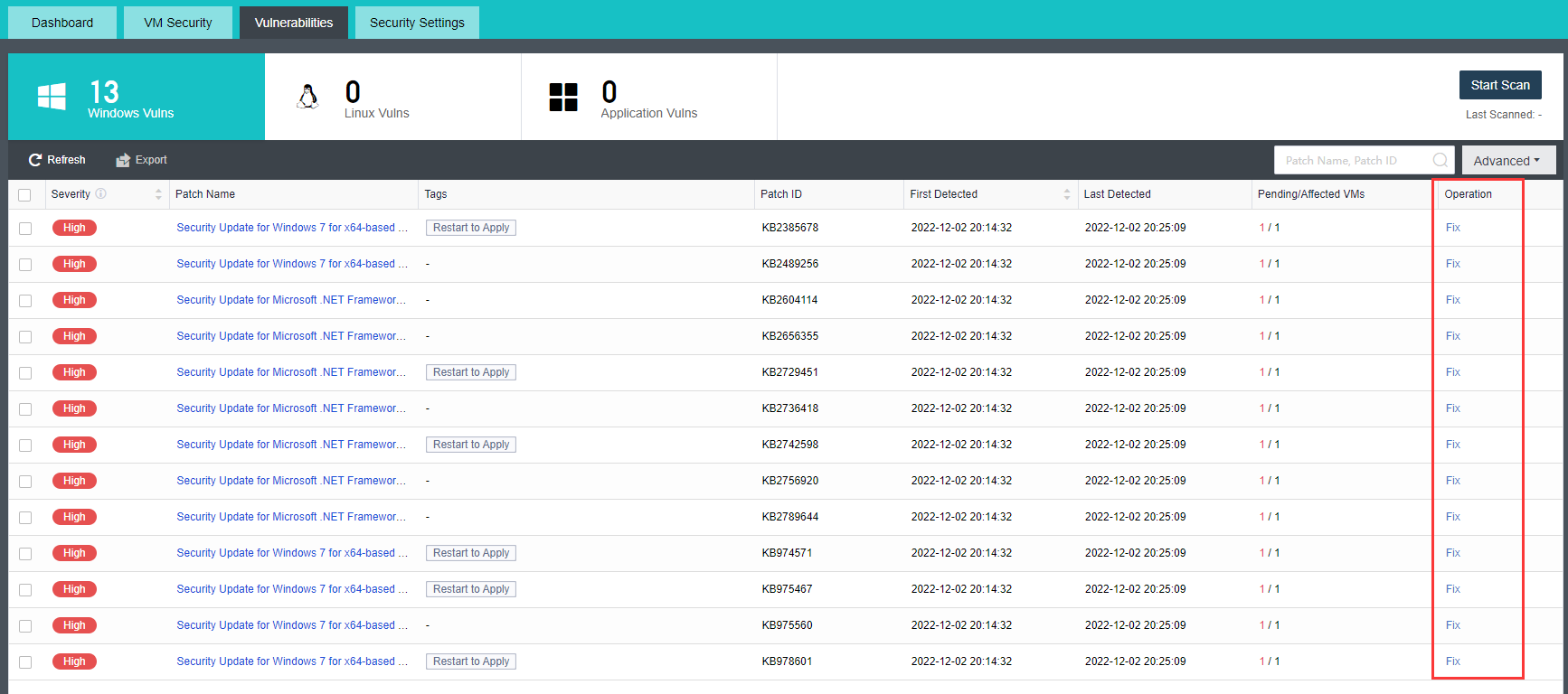Click the Export icon in toolbar

tap(123, 160)
